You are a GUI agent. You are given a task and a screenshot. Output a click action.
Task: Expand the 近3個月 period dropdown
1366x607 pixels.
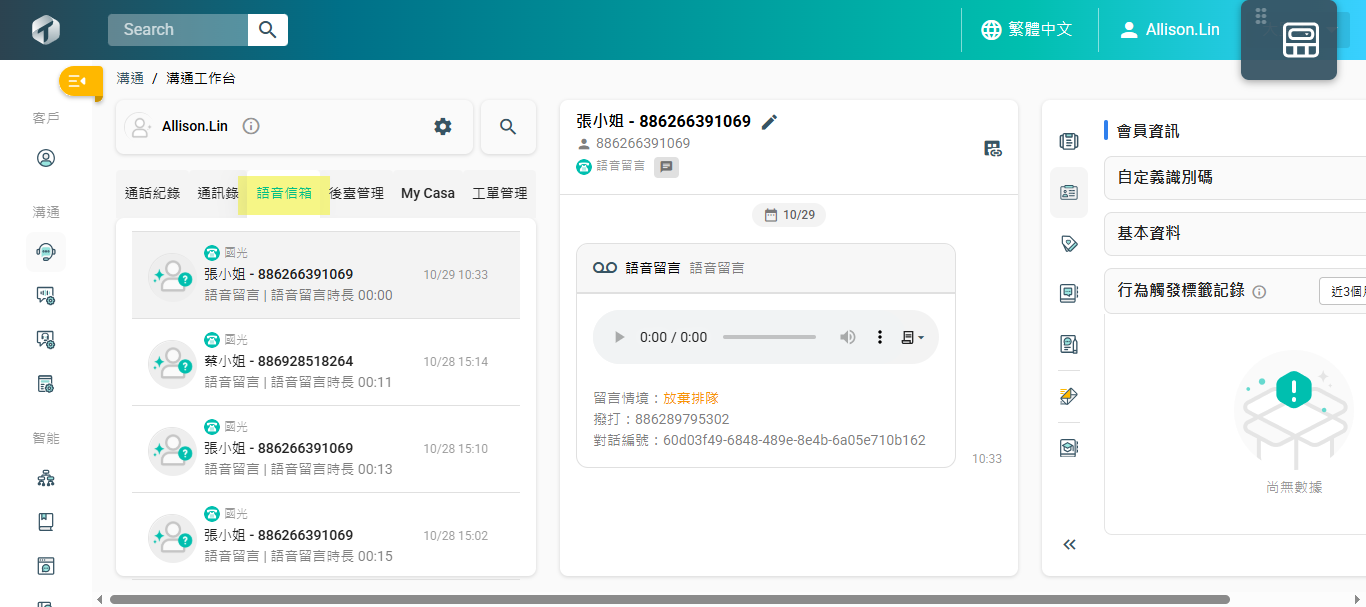(1342, 291)
